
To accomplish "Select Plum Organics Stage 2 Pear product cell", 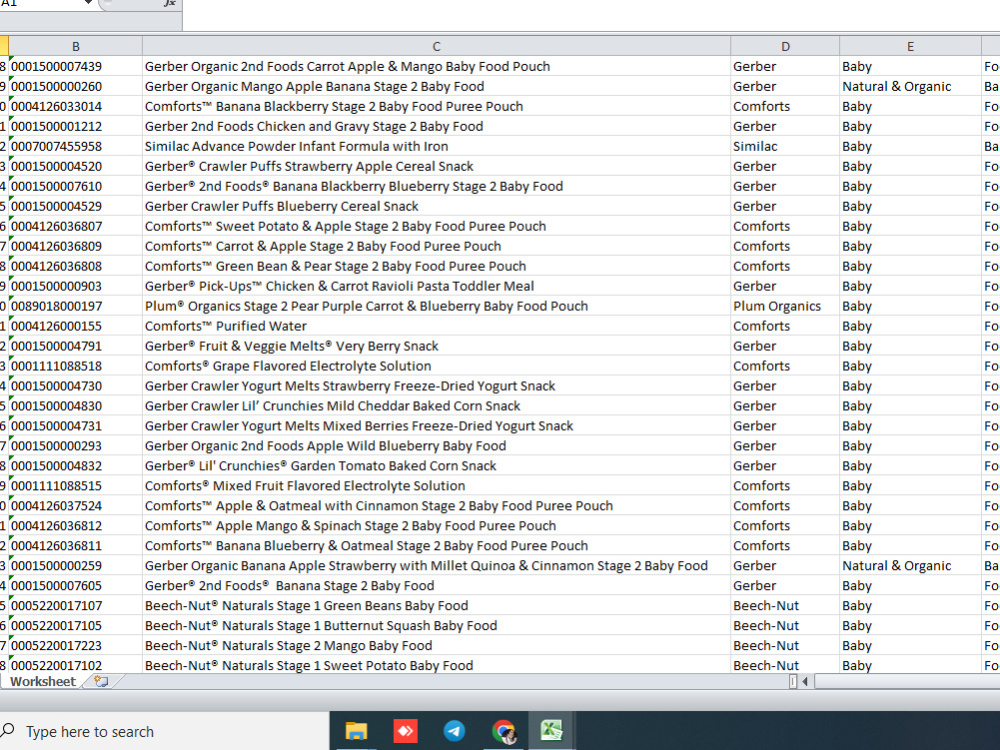I will tap(436, 306).
